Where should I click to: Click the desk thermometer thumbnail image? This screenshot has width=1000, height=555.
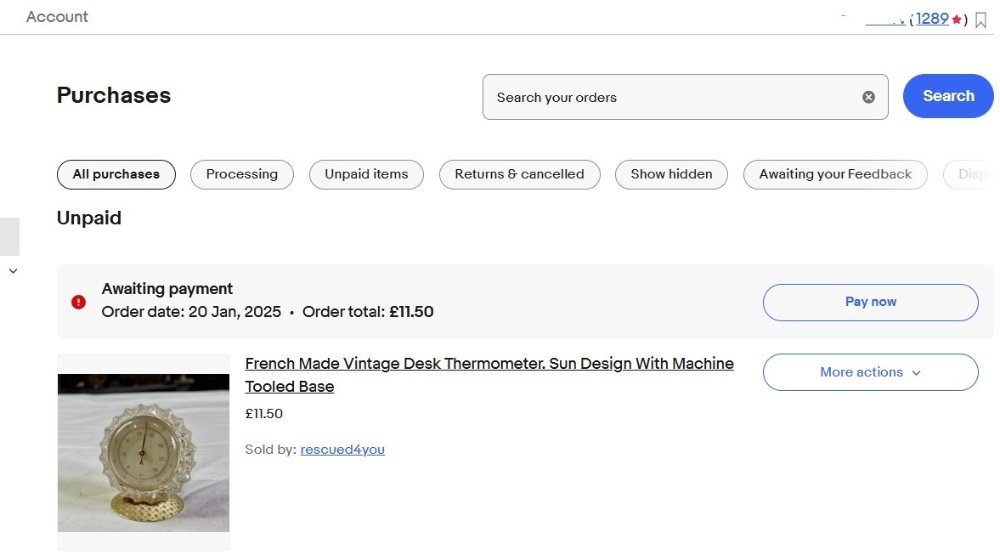pos(143,452)
